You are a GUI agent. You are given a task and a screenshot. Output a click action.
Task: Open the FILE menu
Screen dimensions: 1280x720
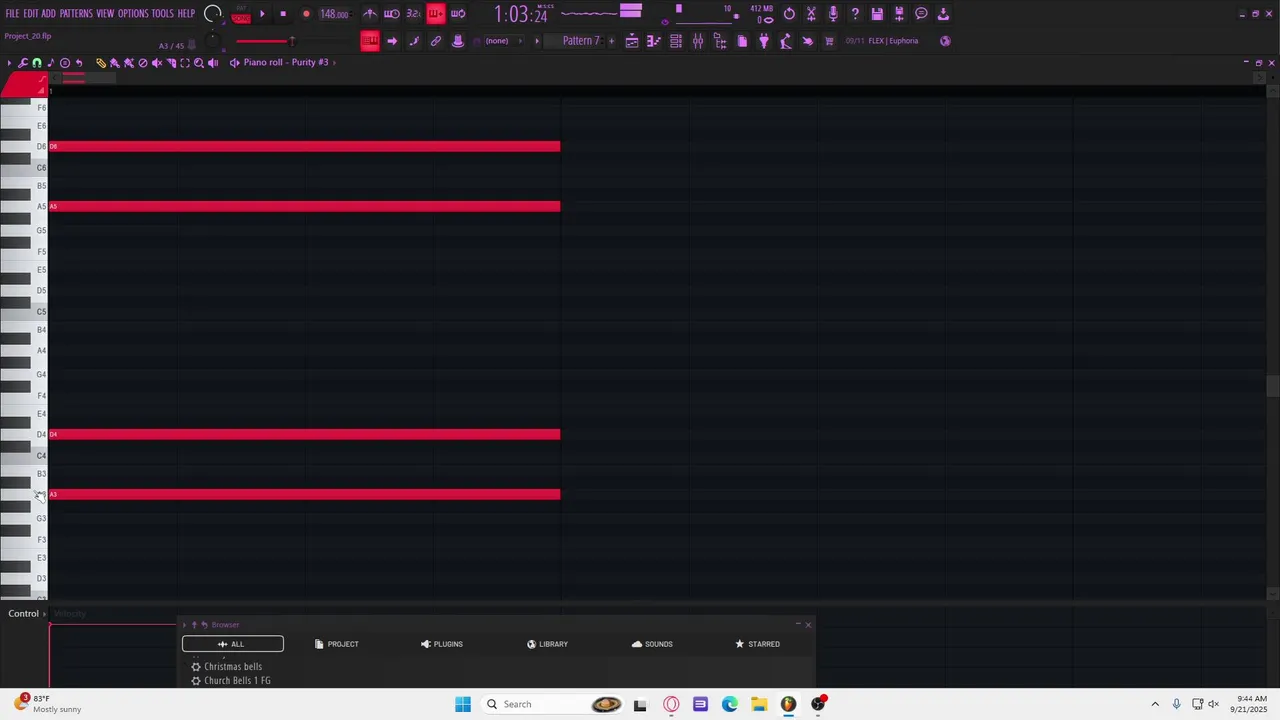pos(12,14)
